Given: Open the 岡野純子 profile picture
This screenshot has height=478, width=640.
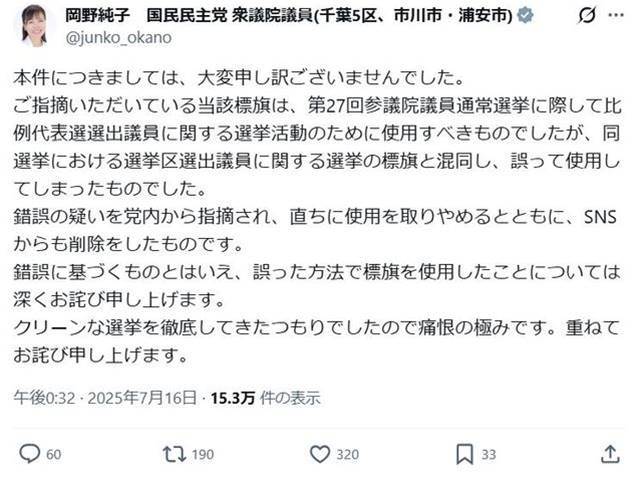Looking at the screenshot, I should pos(33,25).
